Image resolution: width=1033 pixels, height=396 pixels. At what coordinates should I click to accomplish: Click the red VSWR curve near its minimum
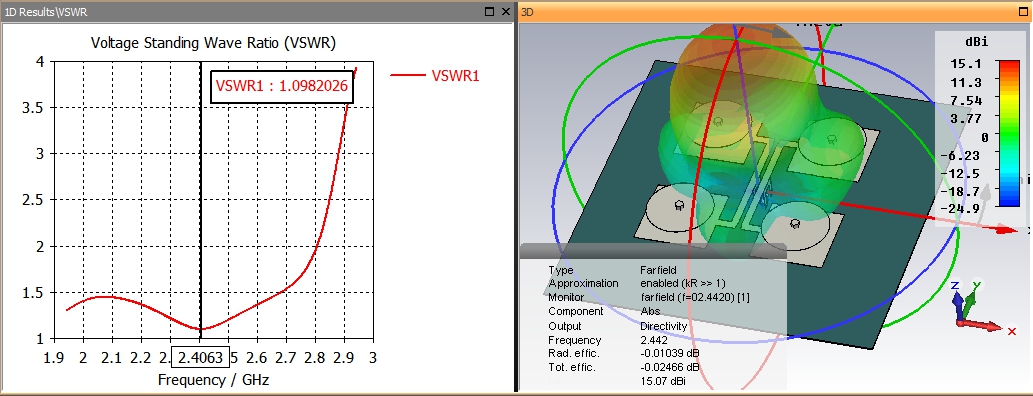coord(200,328)
